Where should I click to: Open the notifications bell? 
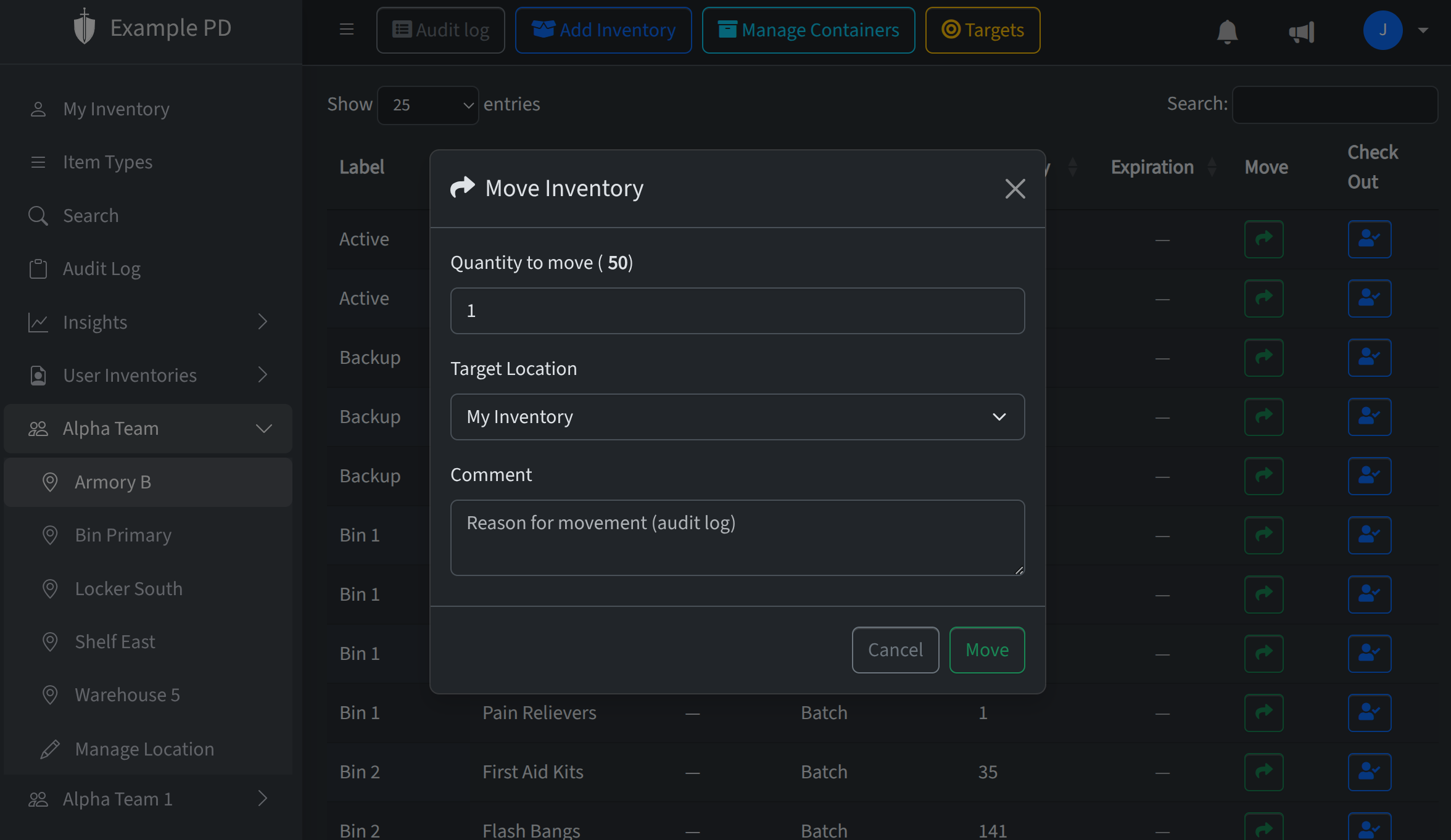(1228, 32)
